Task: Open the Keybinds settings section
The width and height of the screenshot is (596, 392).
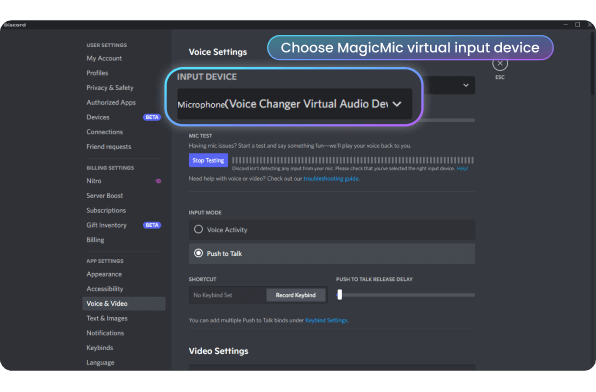Action: pos(100,348)
